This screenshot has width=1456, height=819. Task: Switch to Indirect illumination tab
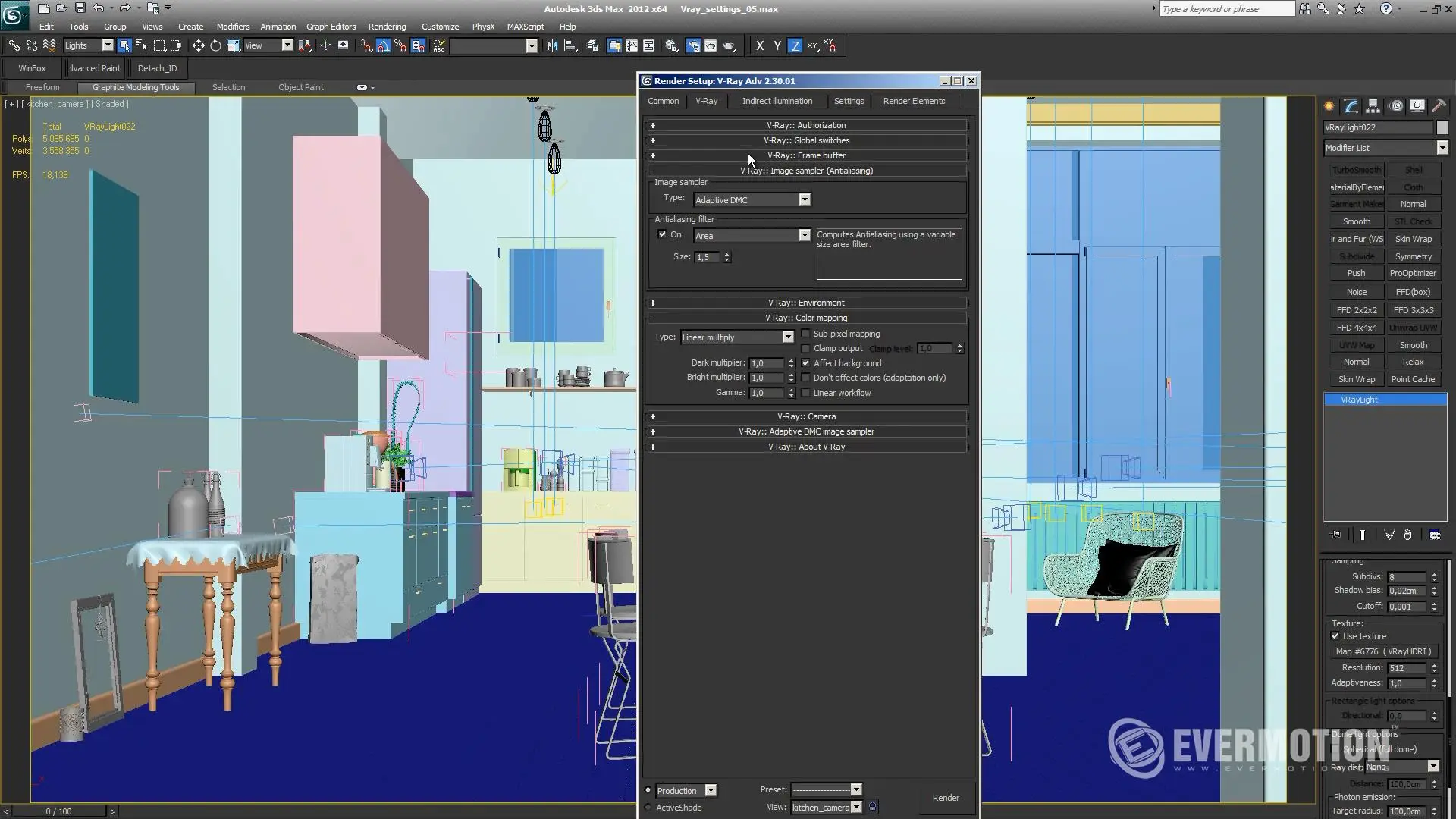pos(777,101)
